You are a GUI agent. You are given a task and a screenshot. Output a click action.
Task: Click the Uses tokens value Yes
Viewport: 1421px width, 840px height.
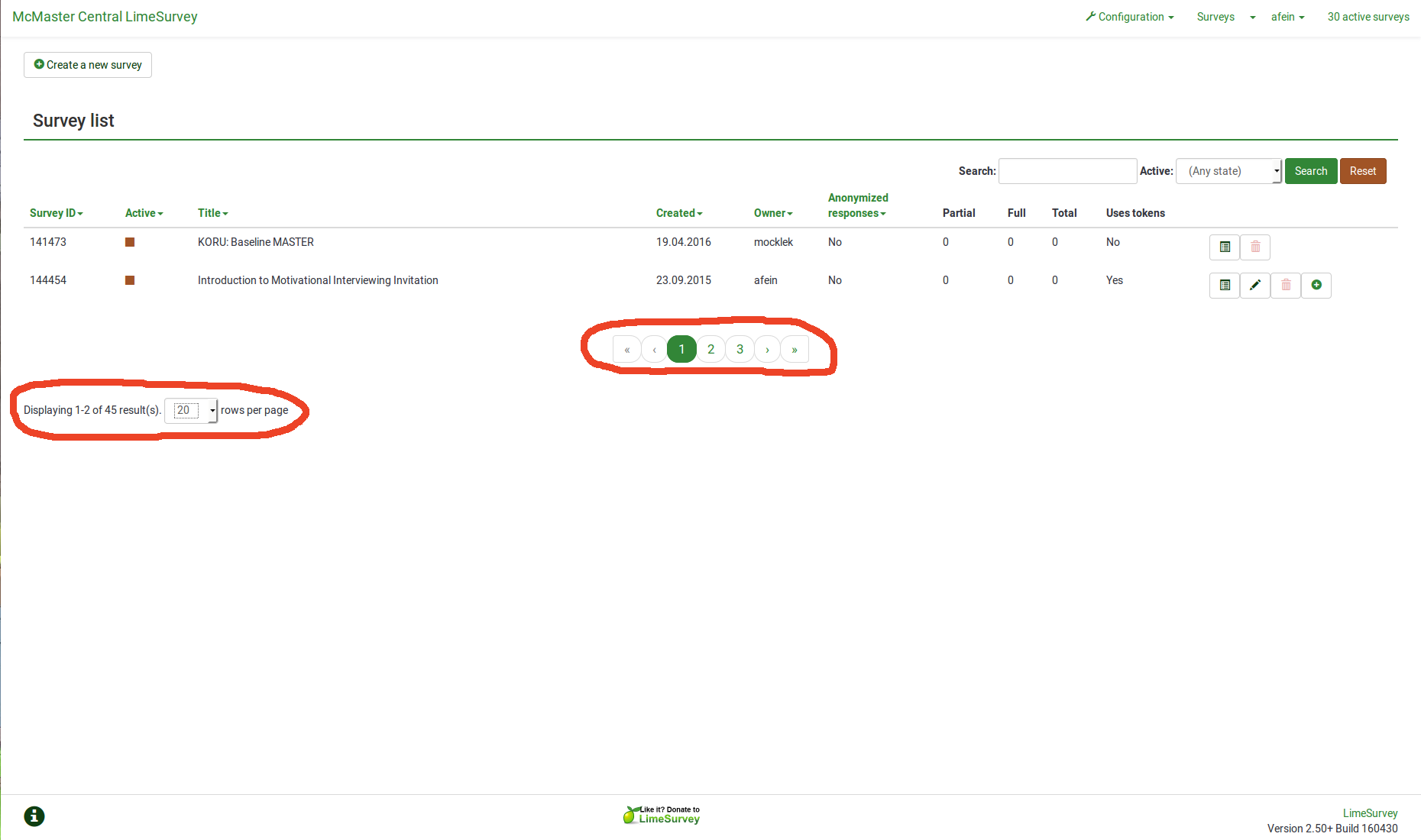click(x=1115, y=280)
